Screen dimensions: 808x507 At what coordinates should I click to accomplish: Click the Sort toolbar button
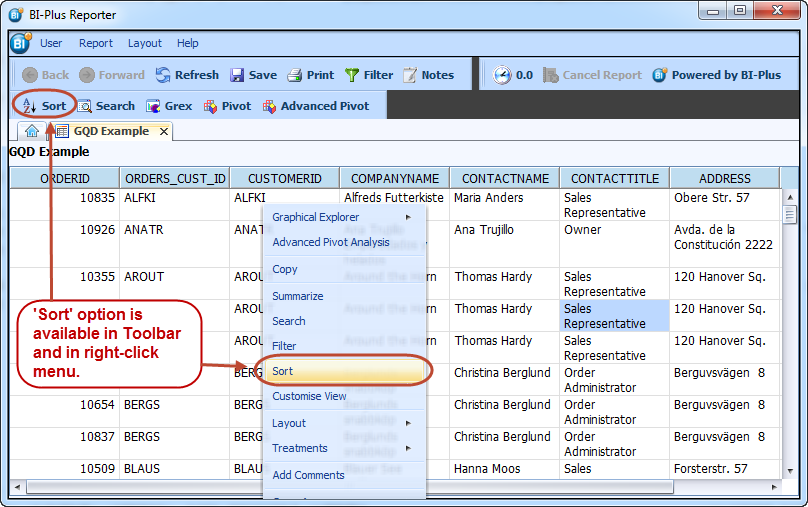click(44, 106)
